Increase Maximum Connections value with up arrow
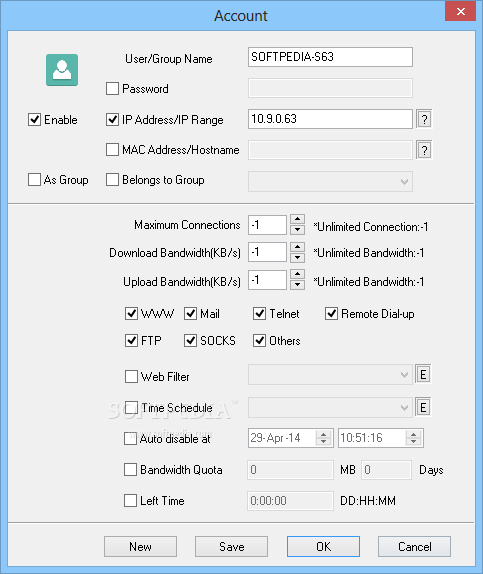The height and width of the screenshot is (574, 483). 297,220
